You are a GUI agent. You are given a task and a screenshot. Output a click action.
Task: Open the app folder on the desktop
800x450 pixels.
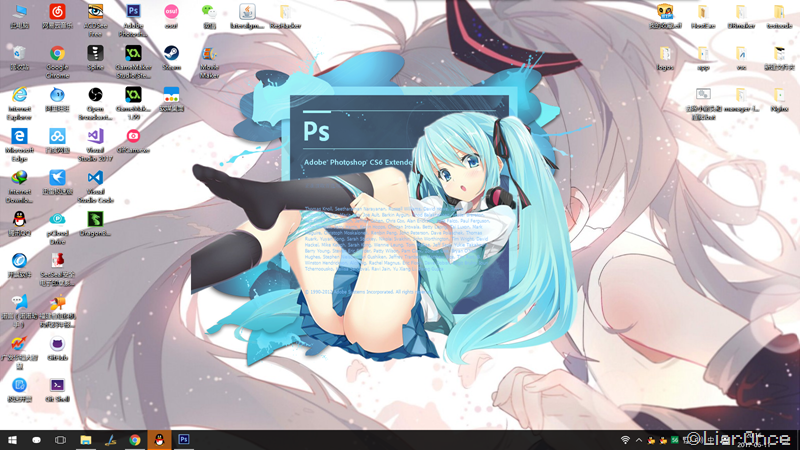tap(703, 53)
